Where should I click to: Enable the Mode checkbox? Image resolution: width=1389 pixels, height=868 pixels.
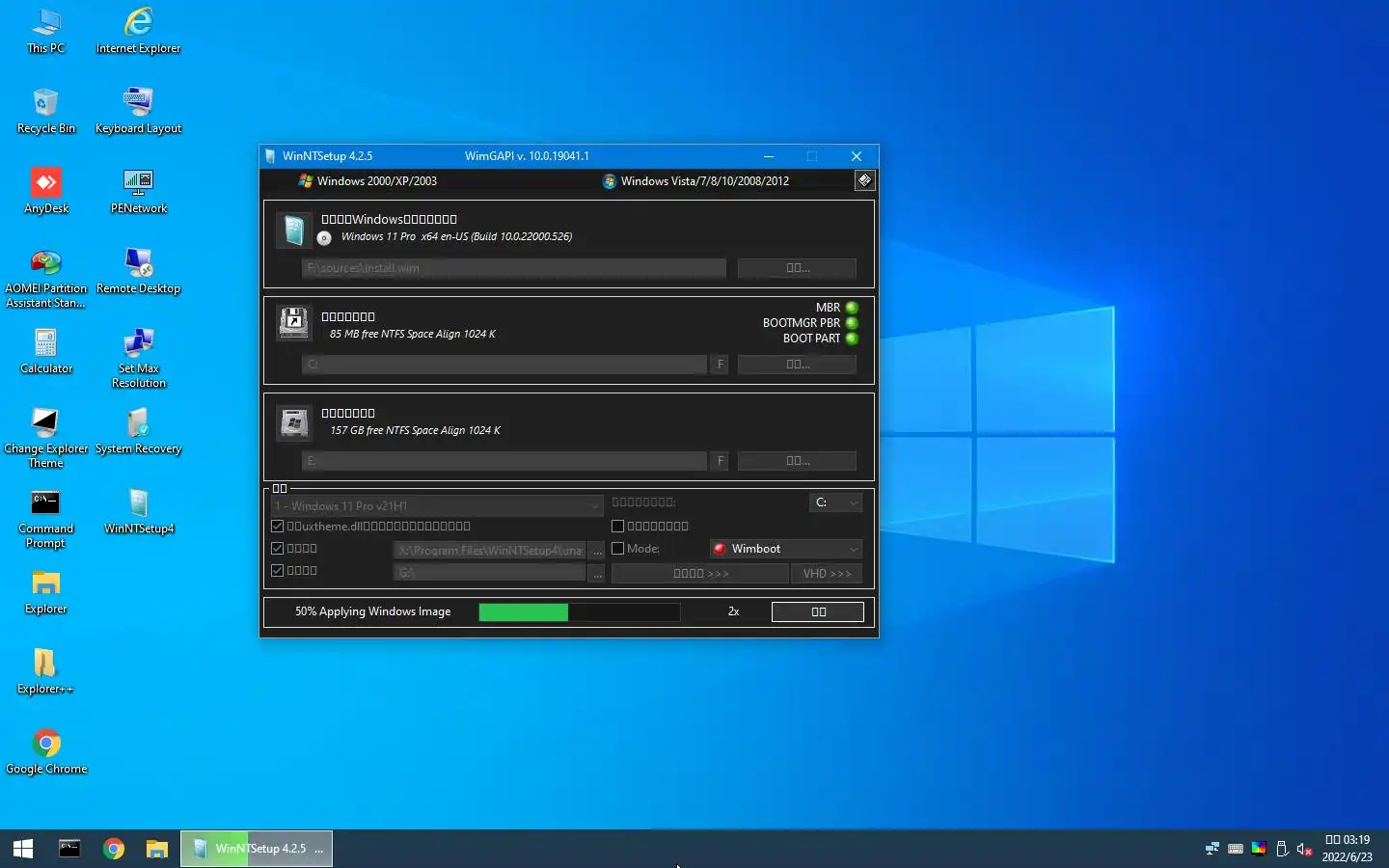618,549
